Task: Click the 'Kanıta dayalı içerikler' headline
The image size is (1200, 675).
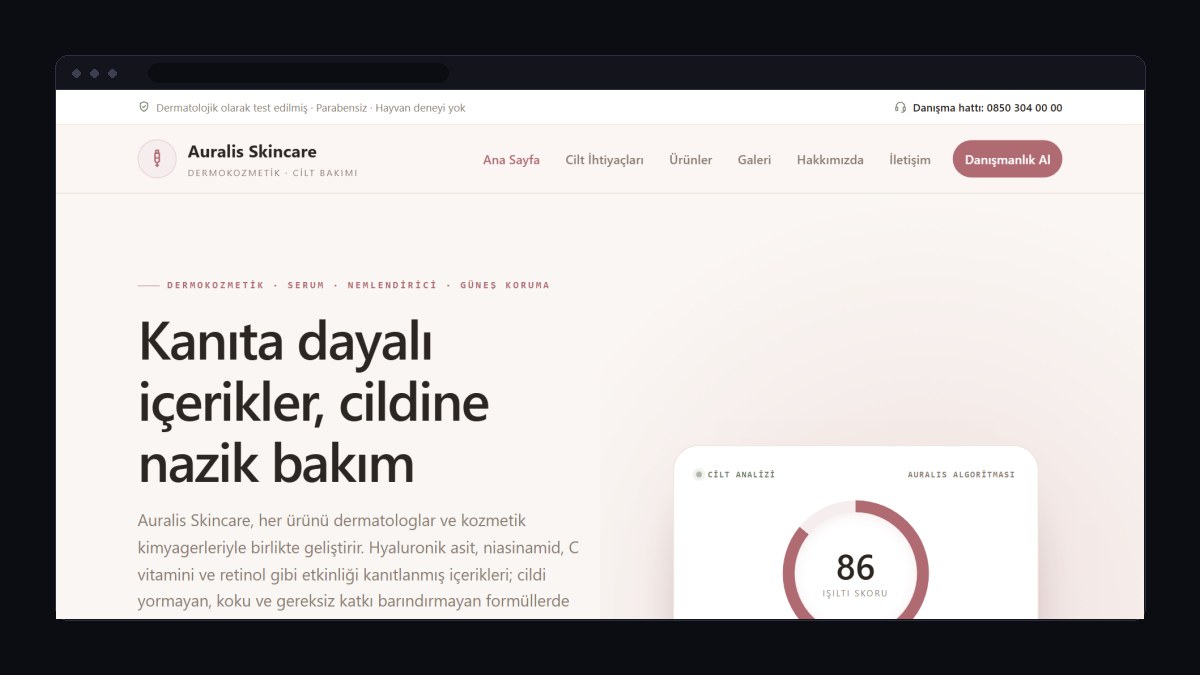Action: pyautogui.click(x=313, y=403)
